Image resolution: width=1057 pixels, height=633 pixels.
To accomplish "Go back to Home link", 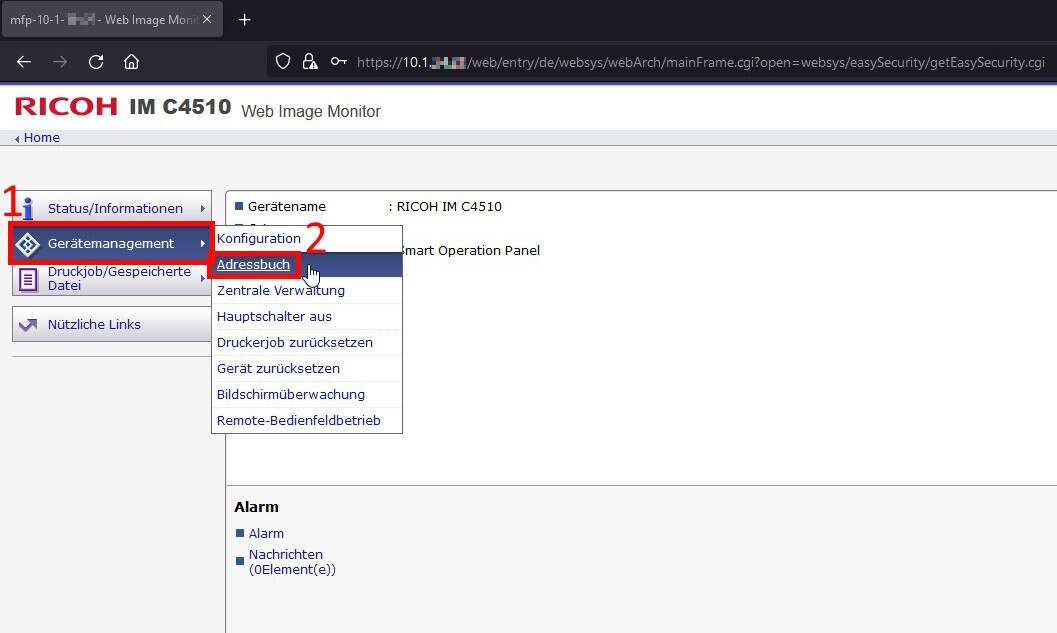I will pyautogui.click(x=42, y=138).
